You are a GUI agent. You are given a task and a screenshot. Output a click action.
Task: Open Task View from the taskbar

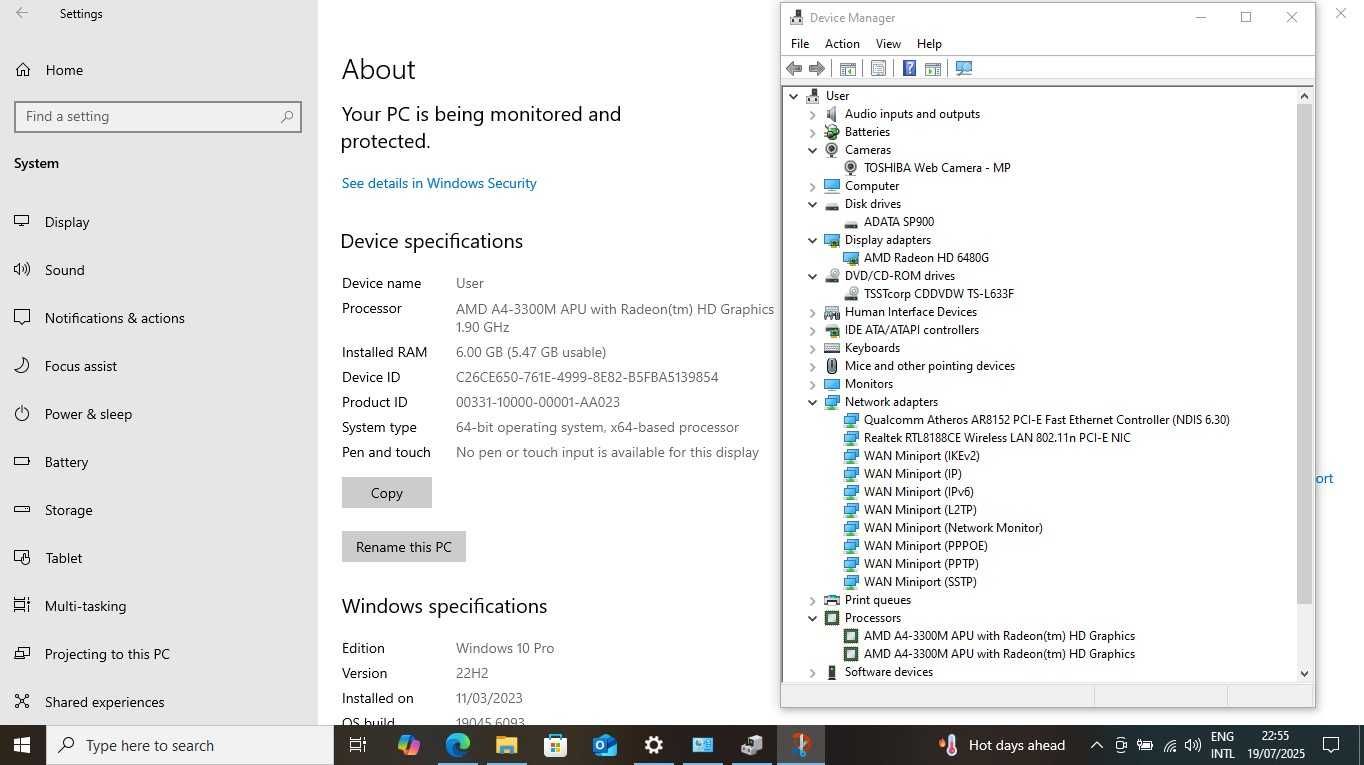click(x=358, y=745)
